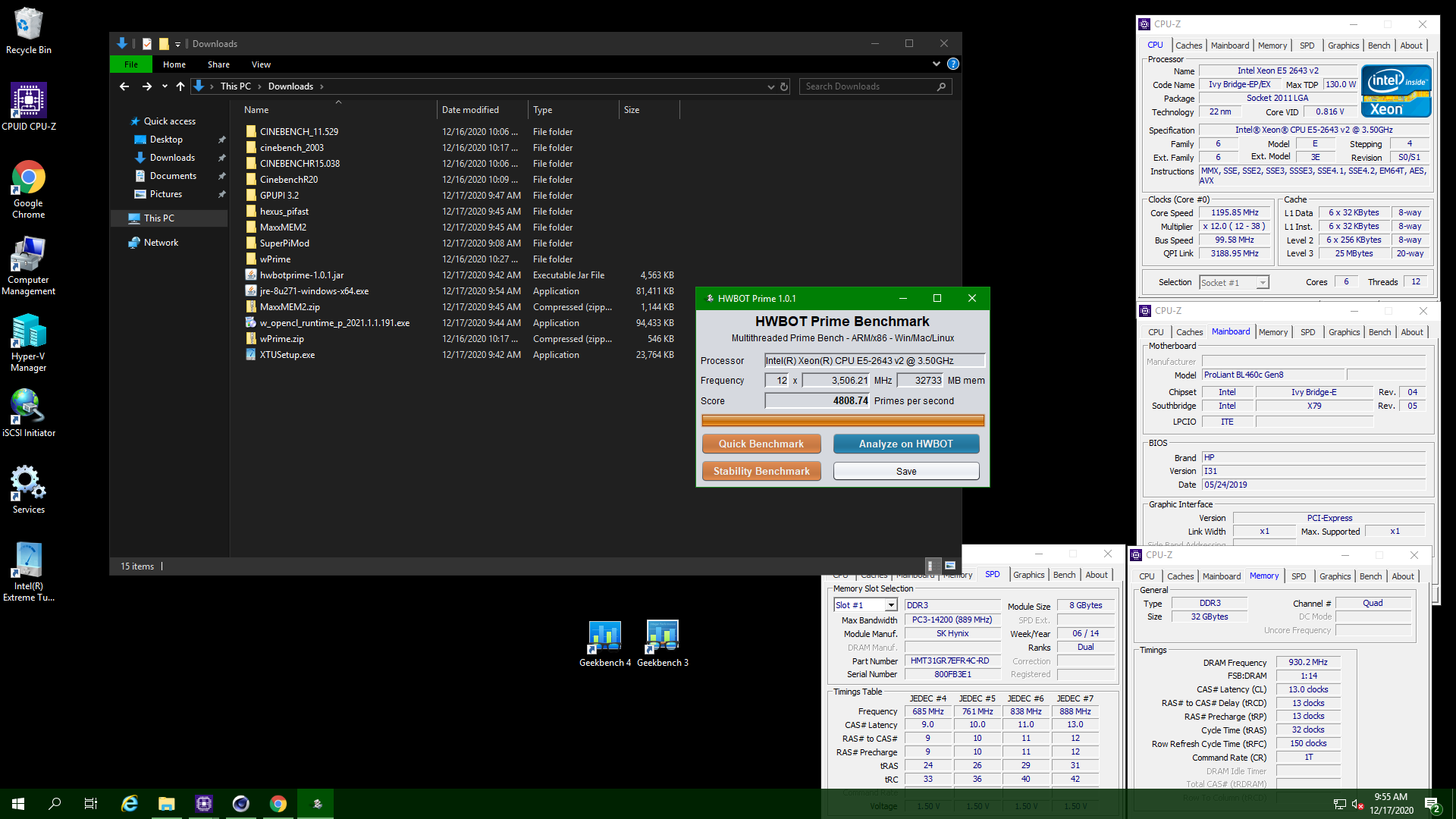The height and width of the screenshot is (819, 1456).
Task: Open iSCSI Initiator desktop shortcut
Action: [x=28, y=413]
